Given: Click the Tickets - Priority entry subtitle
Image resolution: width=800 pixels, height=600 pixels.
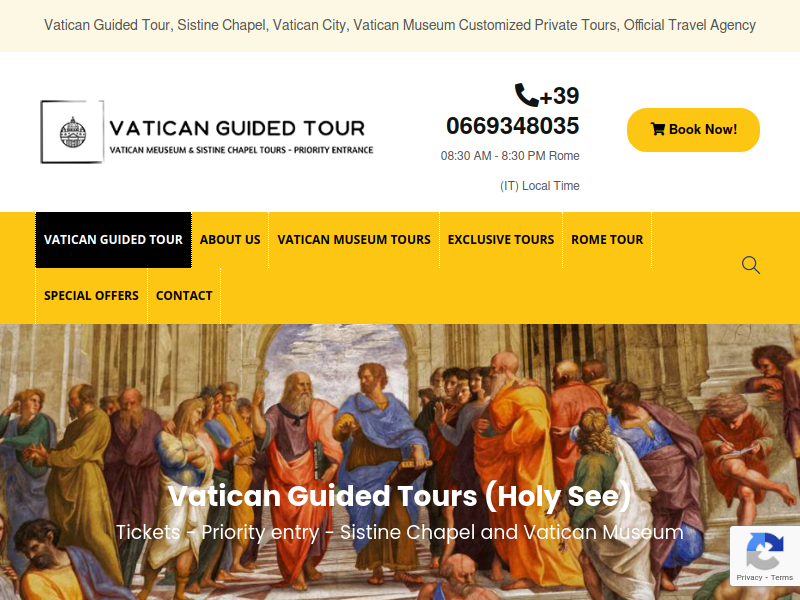Looking at the screenshot, I should click(399, 533).
